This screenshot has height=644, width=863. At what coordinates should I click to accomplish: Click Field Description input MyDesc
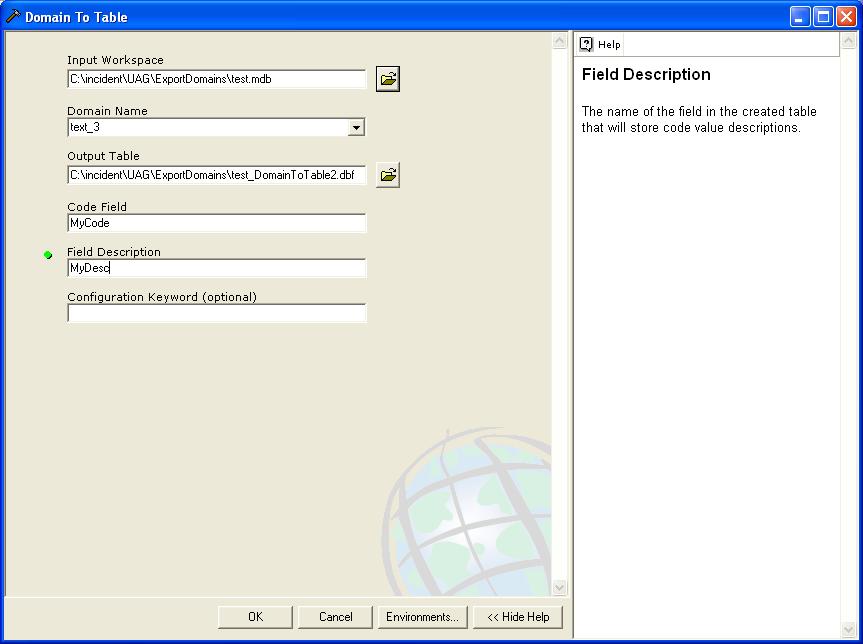point(216,268)
